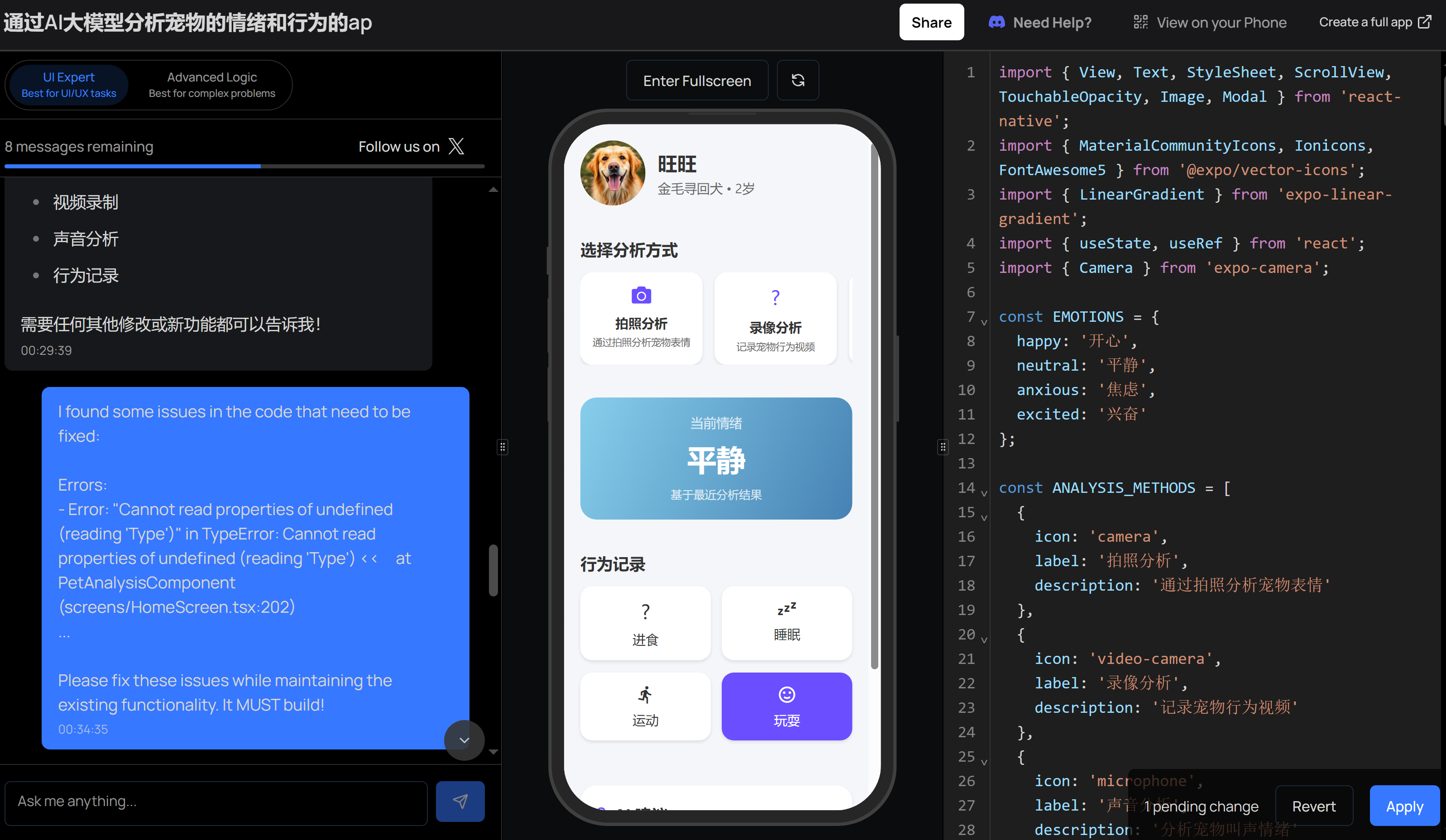Image resolution: width=1446 pixels, height=840 pixels.
Task: Click the camera icon in 拍照分析 card
Action: click(641, 296)
